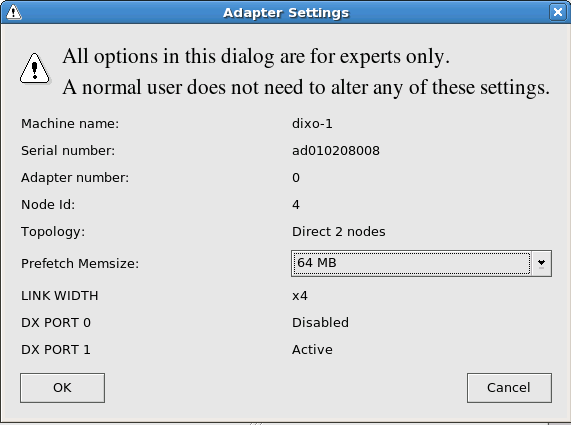
Task: Click the DX PORT 1 Active status
Action: pos(312,350)
